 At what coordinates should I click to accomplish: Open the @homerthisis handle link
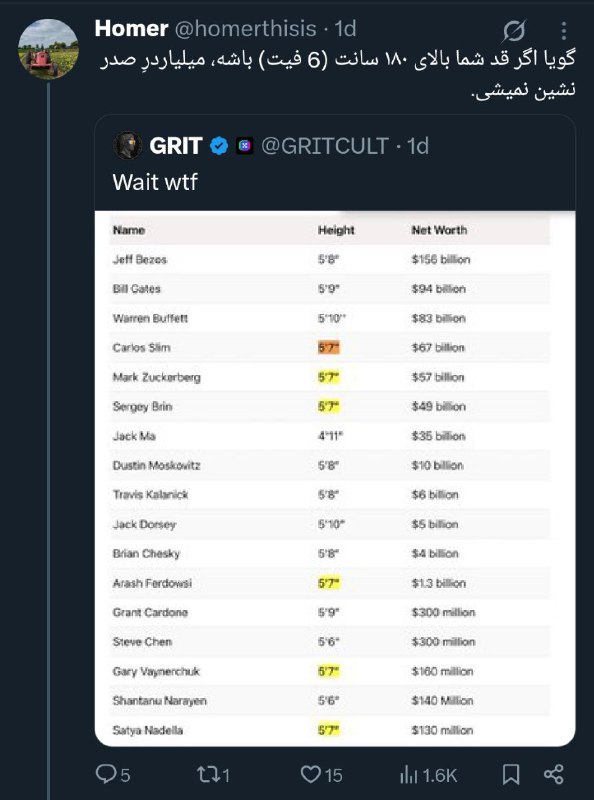tap(245, 29)
